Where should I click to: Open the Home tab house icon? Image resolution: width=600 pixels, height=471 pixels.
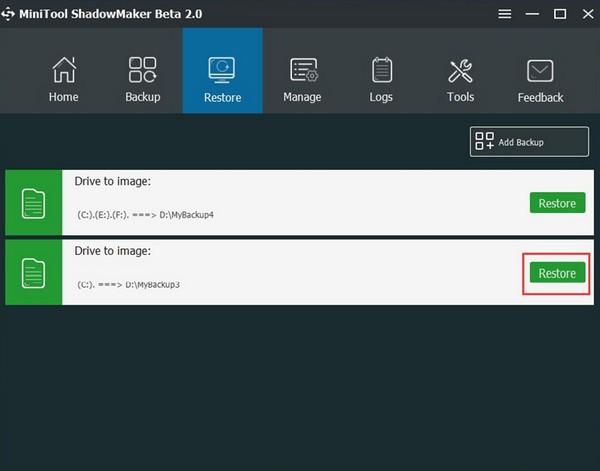(x=64, y=70)
